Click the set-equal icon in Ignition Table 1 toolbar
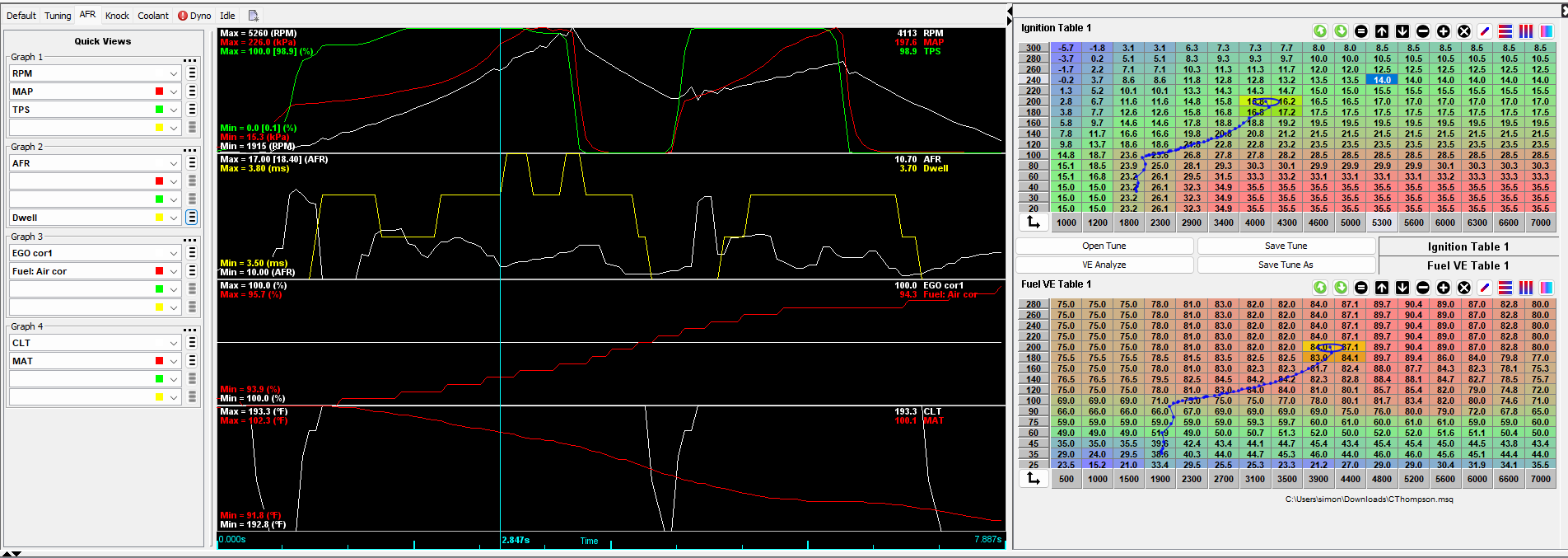This screenshot has height=558, width=1568. click(1361, 31)
